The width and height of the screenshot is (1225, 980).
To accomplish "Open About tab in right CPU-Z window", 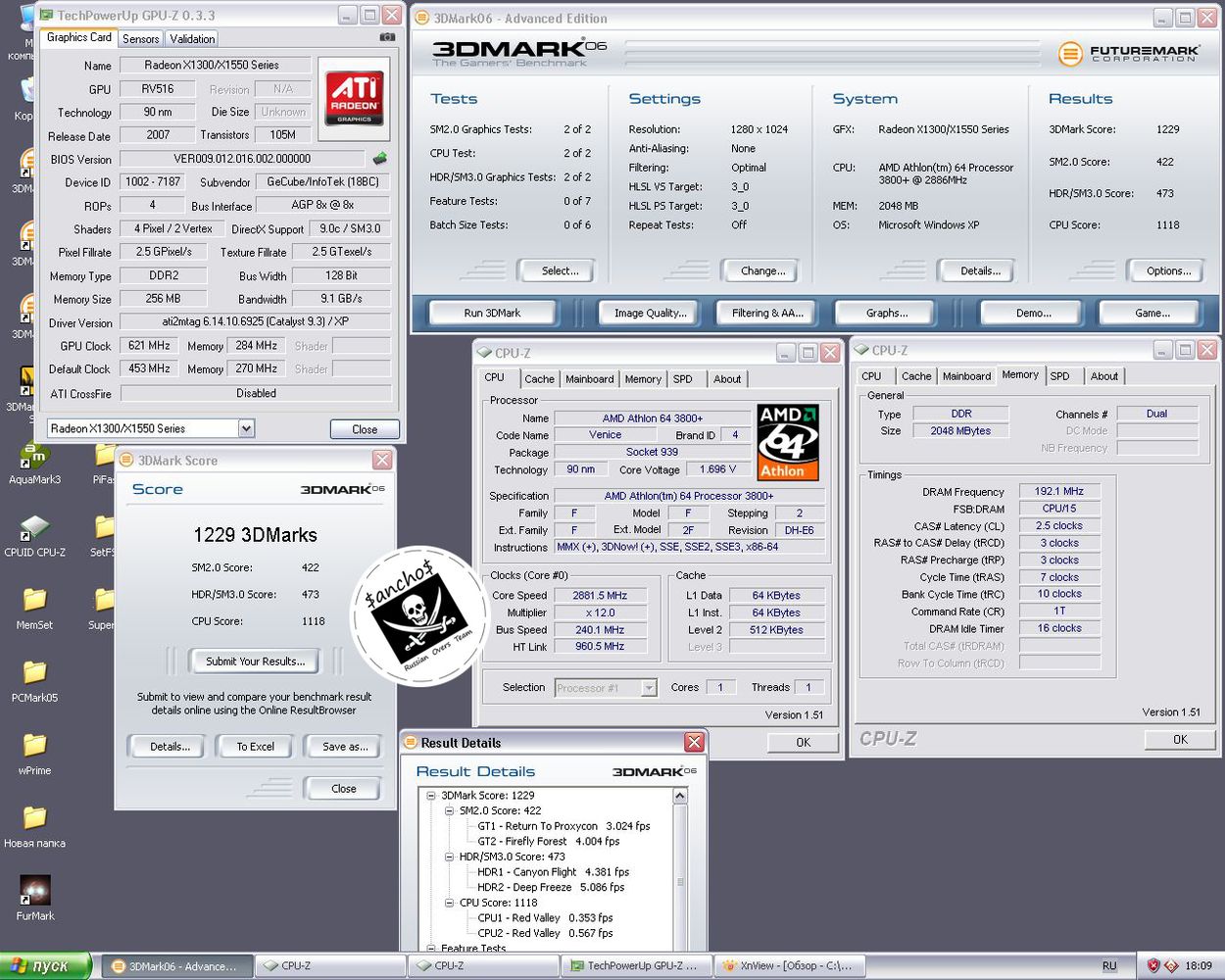I will (1104, 376).
